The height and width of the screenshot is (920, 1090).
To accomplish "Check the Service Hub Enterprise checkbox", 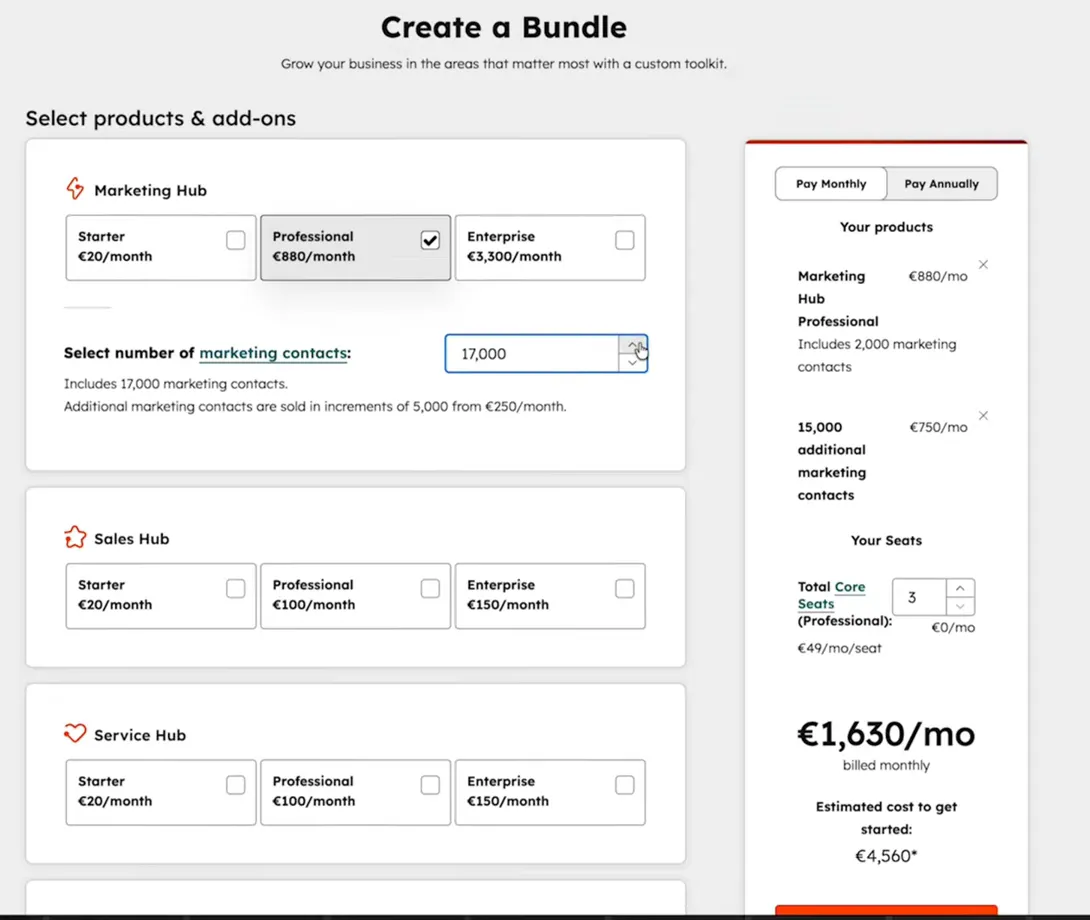I will click(x=625, y=784).
